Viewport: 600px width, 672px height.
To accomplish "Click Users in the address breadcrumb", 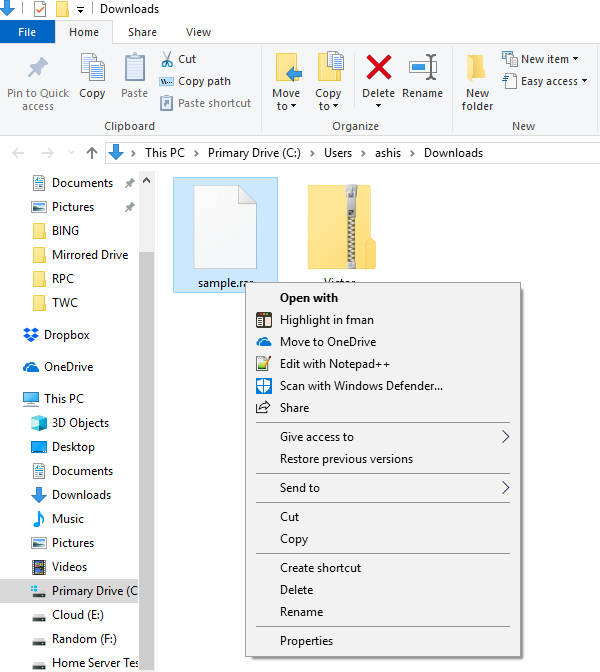I will [338, 153].
